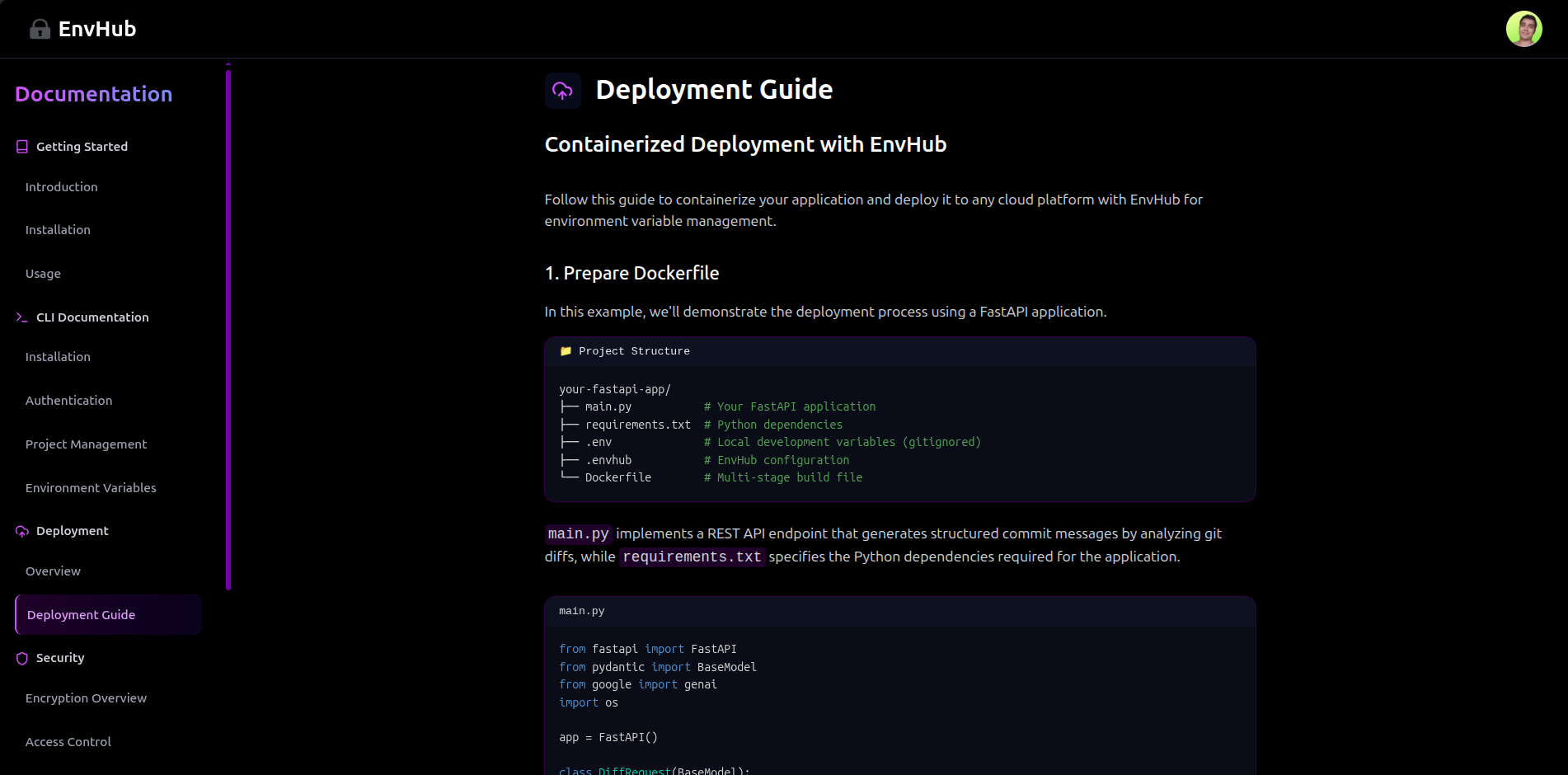Screen dimensions: 1568x775
Task: Click heading Containerized Deployment with EnvHub
Action: 745,144
